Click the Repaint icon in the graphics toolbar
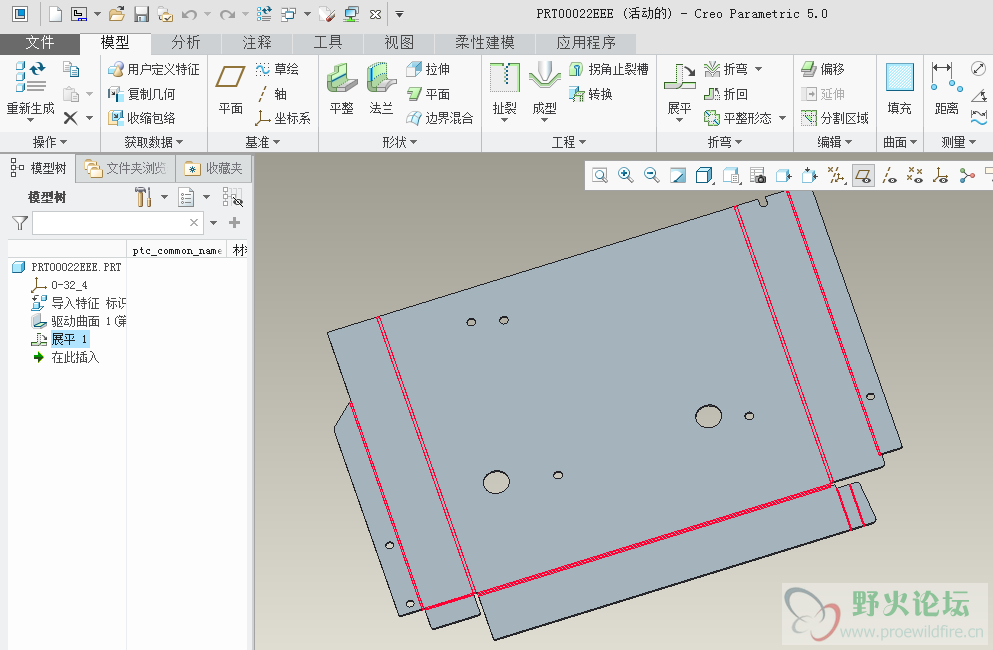The width and height of the screenshot is (993, 650). [678, 175]
